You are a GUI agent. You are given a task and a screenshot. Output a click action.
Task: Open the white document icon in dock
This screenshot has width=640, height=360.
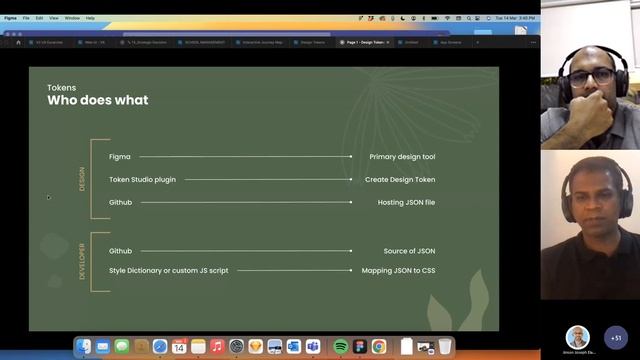(x=407, y=347)
